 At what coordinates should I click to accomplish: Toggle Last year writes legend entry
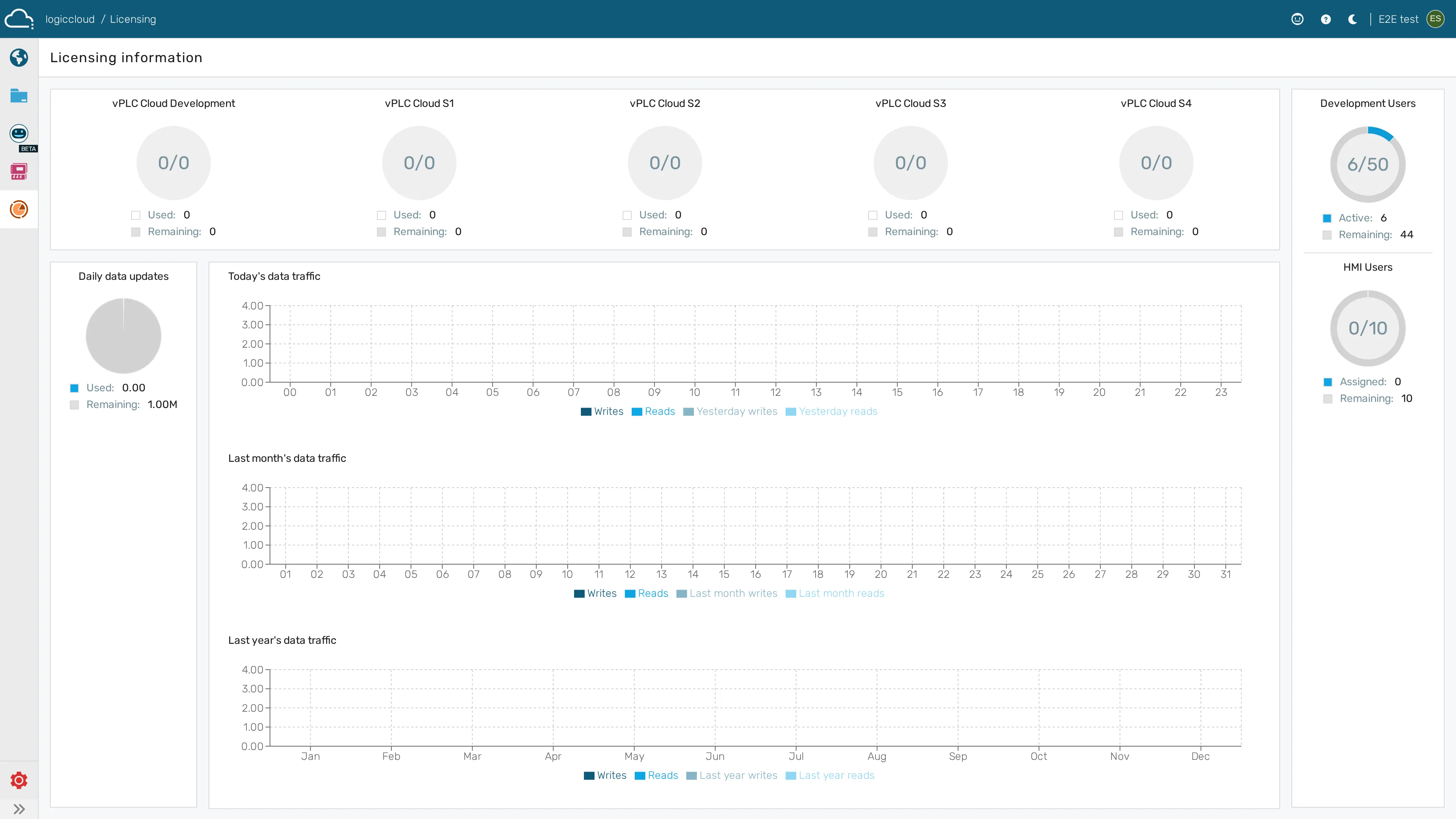tap(732, 775)
